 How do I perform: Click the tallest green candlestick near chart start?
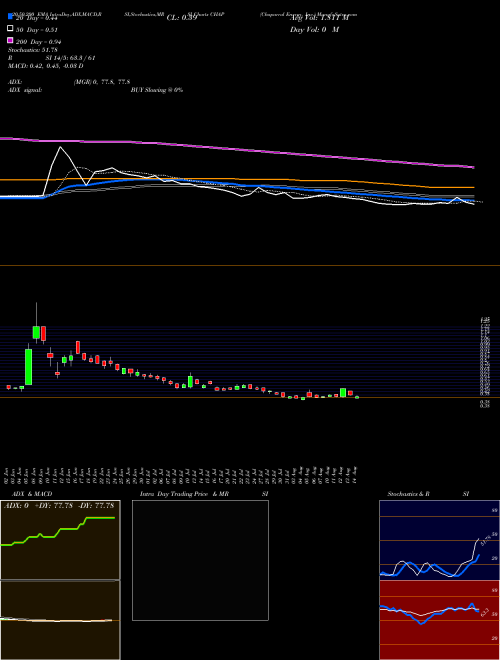click(x=29, y=367)
